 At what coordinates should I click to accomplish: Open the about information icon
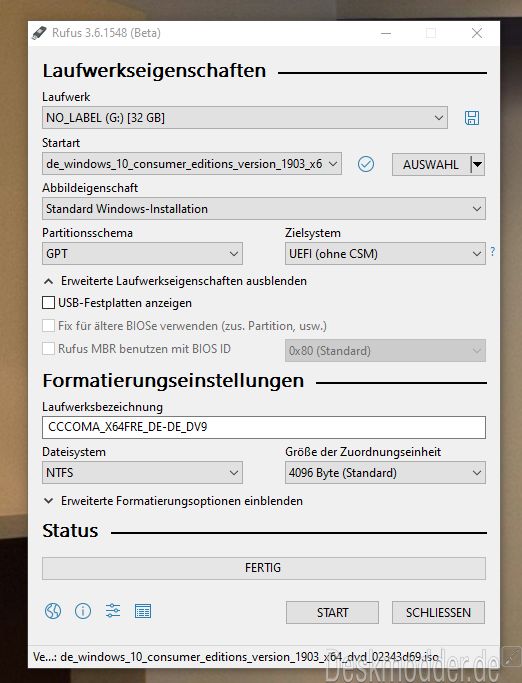(83, 611)
